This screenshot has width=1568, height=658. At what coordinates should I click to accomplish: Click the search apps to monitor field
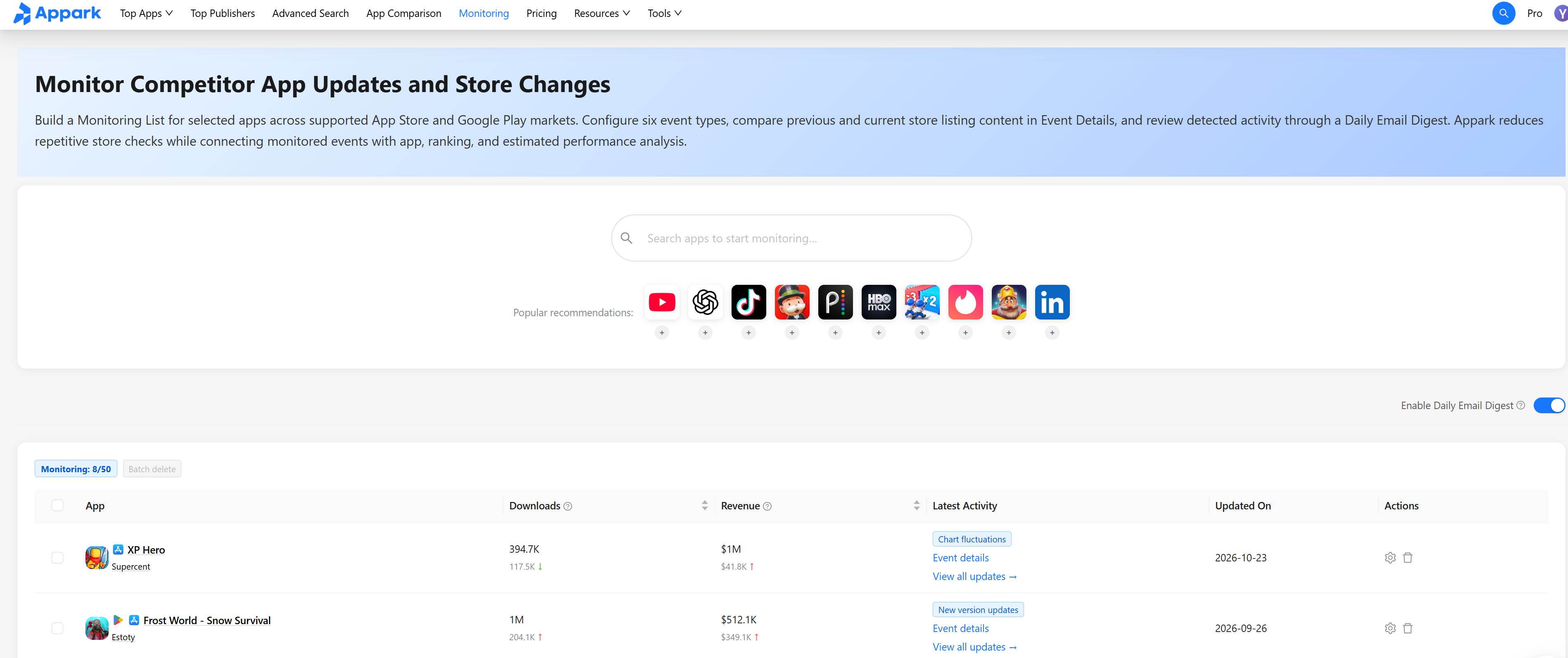tap(791, 238)
